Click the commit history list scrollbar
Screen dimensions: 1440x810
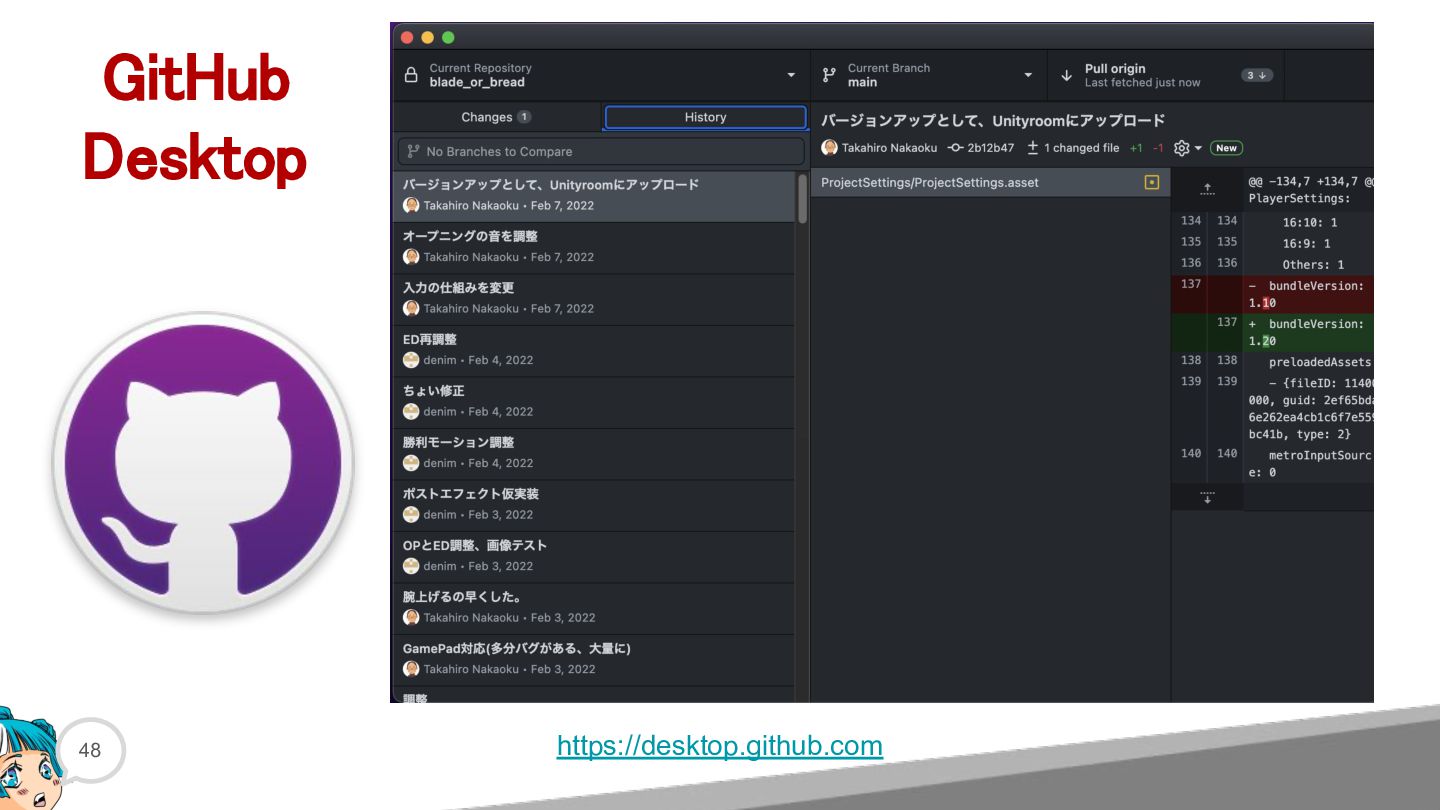click(x=802, y=198)
